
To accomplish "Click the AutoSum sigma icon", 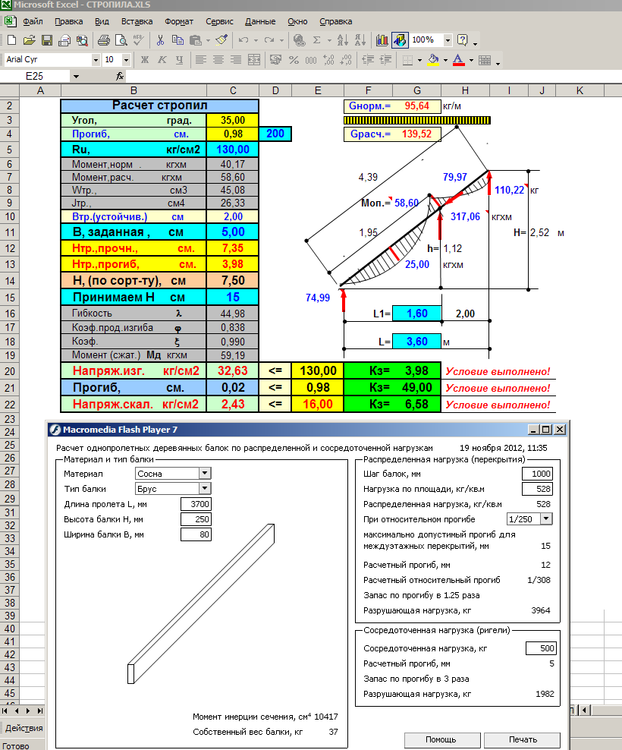I will pos(316,40).
